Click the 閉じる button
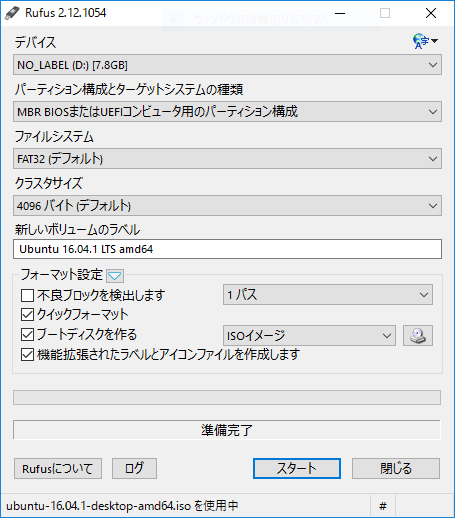Screen dimensions: 455x518 (396, 469)
